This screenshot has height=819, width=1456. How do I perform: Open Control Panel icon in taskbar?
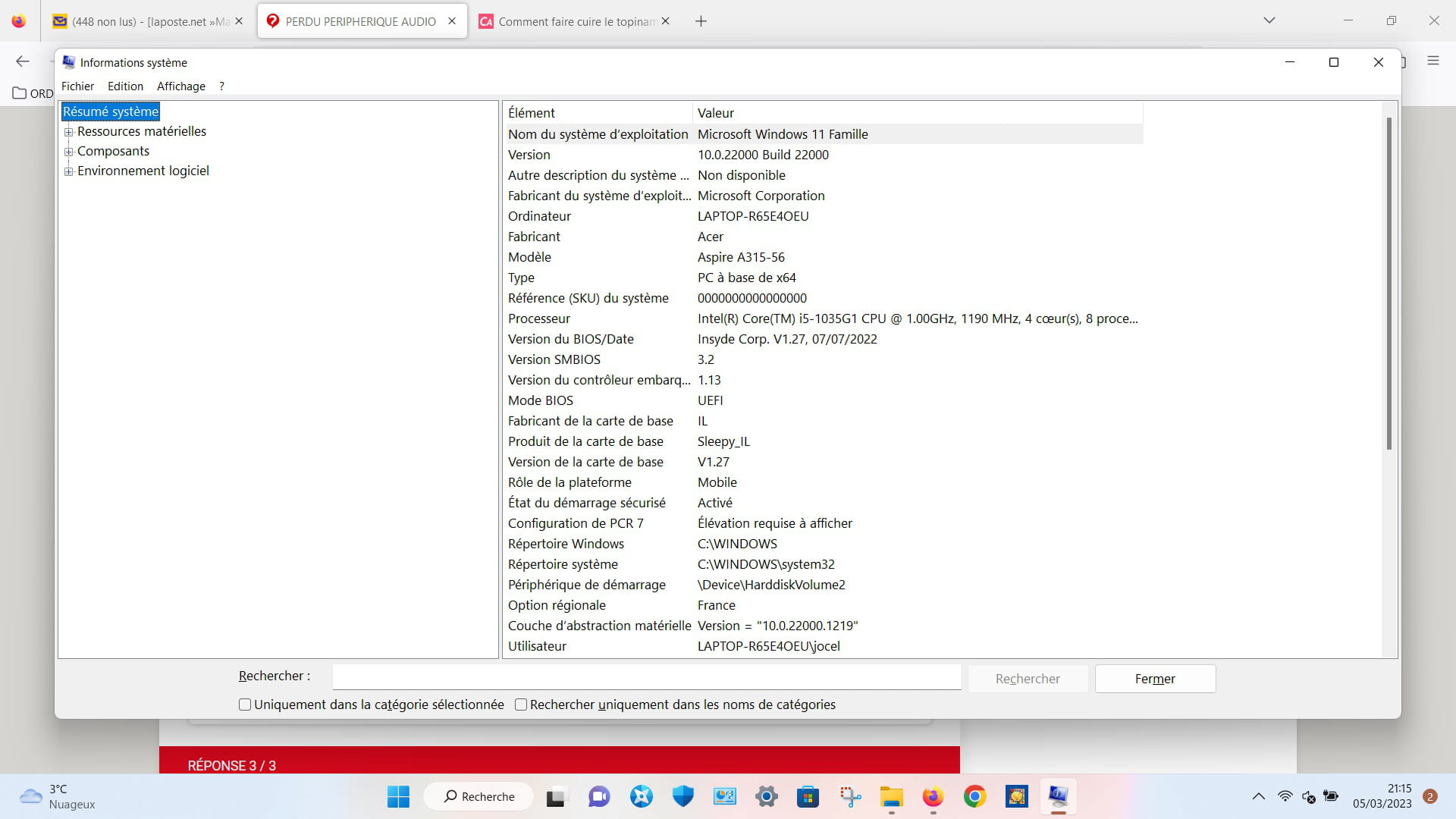tap(725, 796)
